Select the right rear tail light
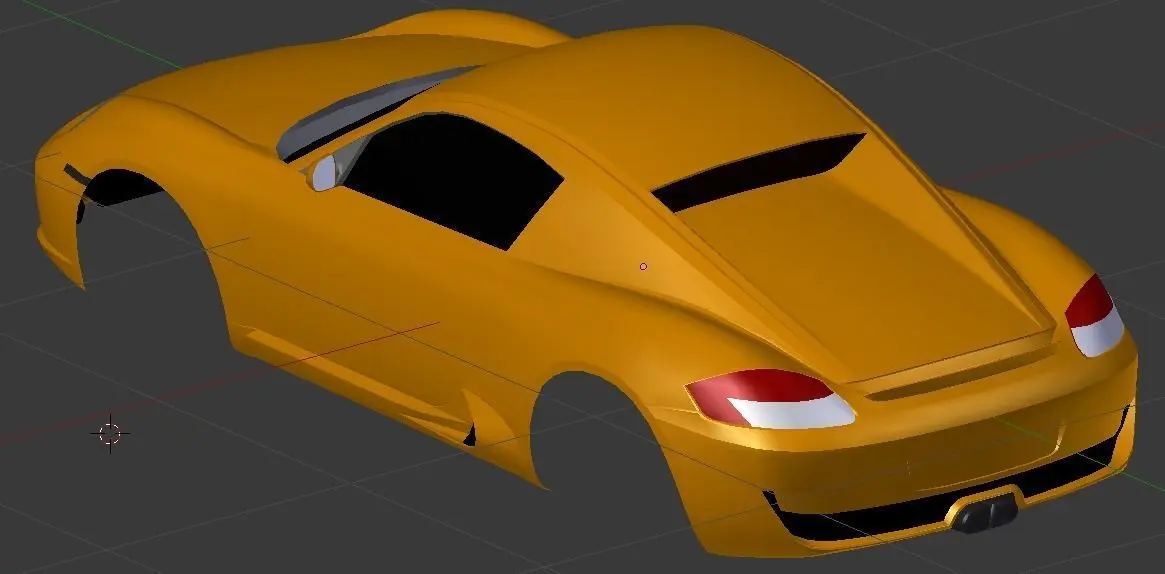The height and width of the screenshot is (574, 1165). 1094,316
